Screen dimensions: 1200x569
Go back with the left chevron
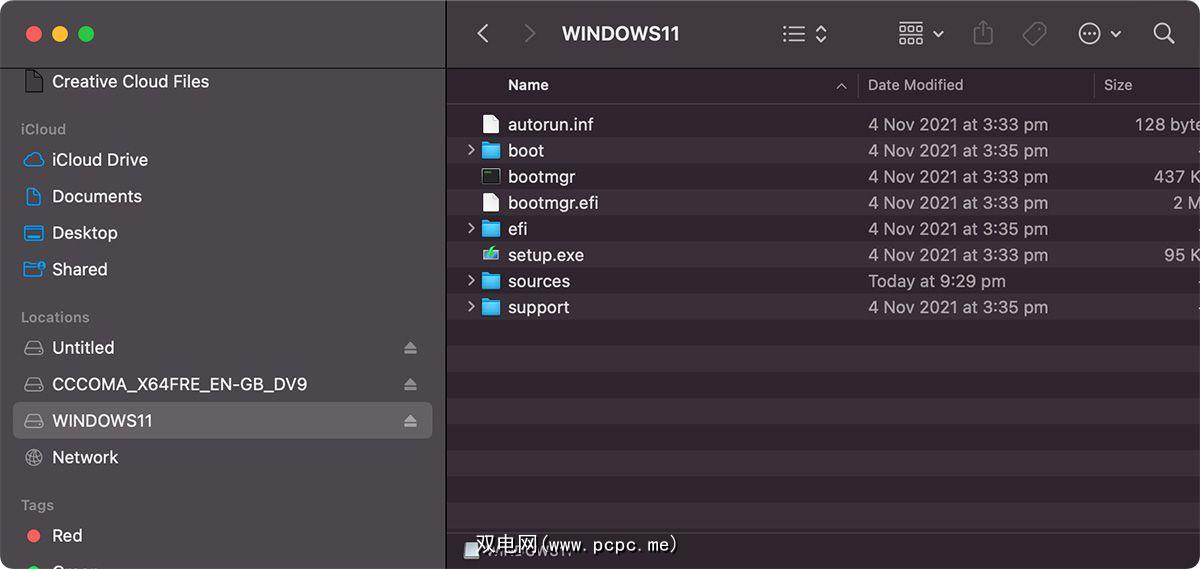[483, 34]
